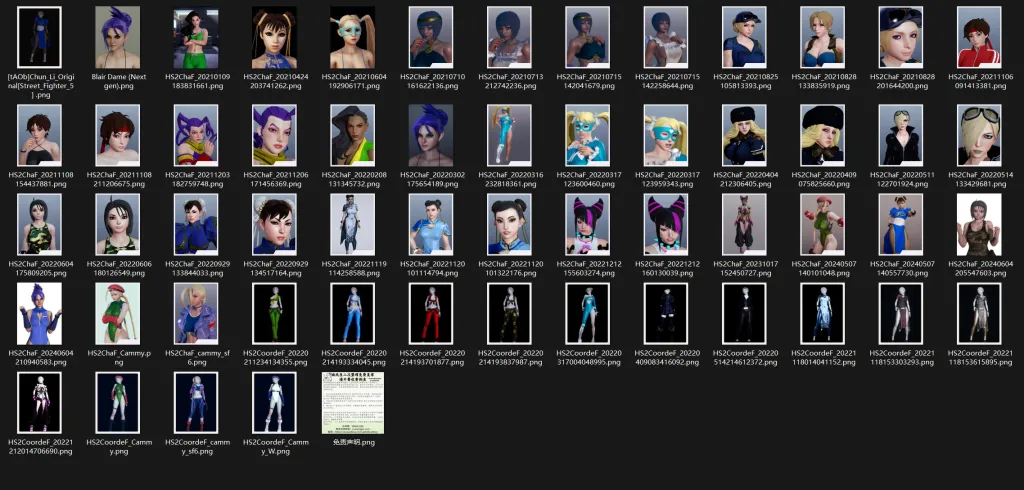Viewport: 1024px width, 490px height.
Task: Click thumbnail HS2ChaF_20210825105813393.png
Action: click(x=744, y=37)
